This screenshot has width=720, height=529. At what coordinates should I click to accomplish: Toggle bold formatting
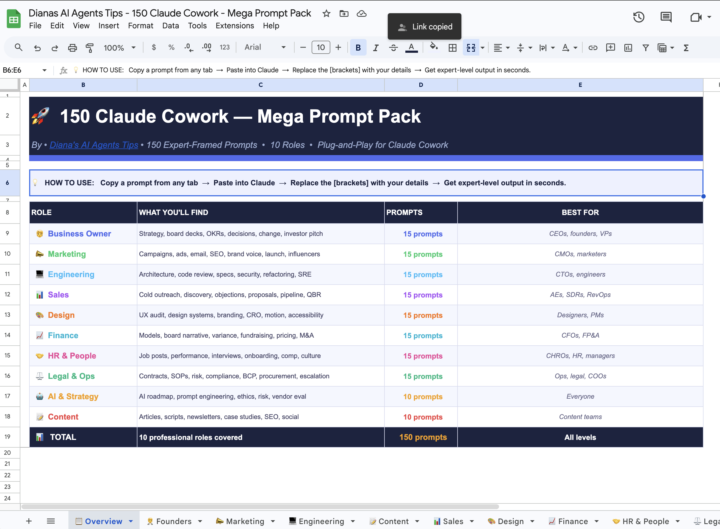(x=358, y=48)
